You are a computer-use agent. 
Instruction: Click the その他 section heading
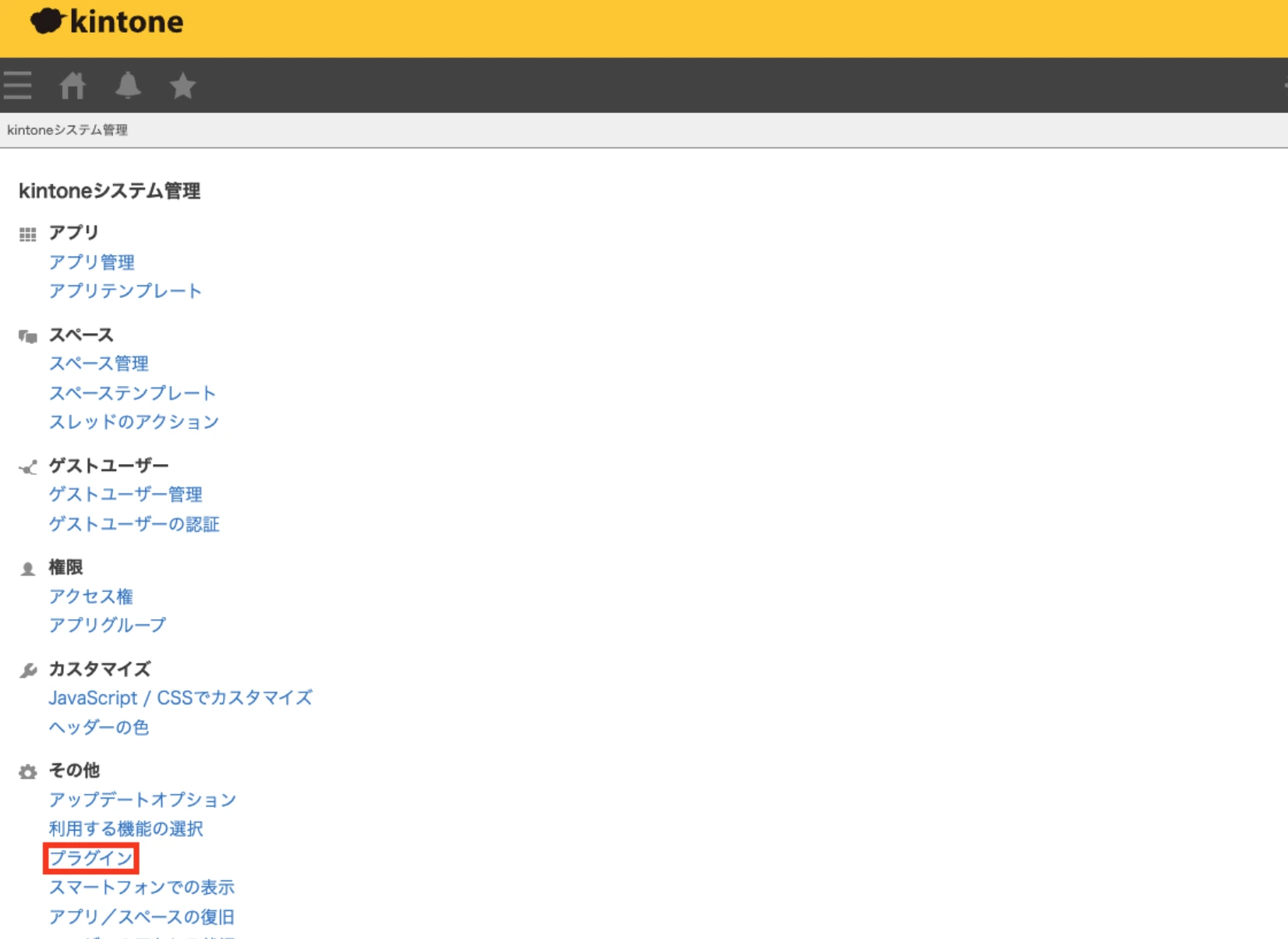point(74,771)
